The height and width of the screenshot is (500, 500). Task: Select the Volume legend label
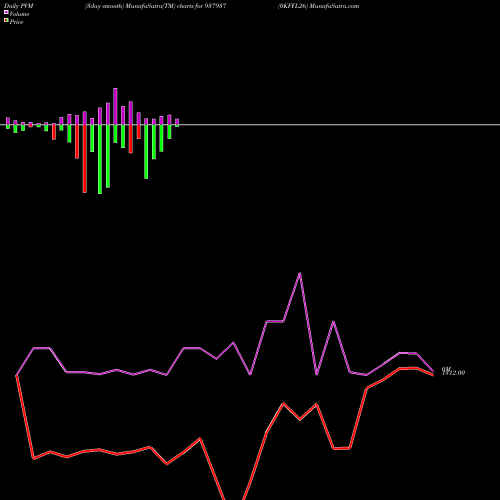[19, 14]
